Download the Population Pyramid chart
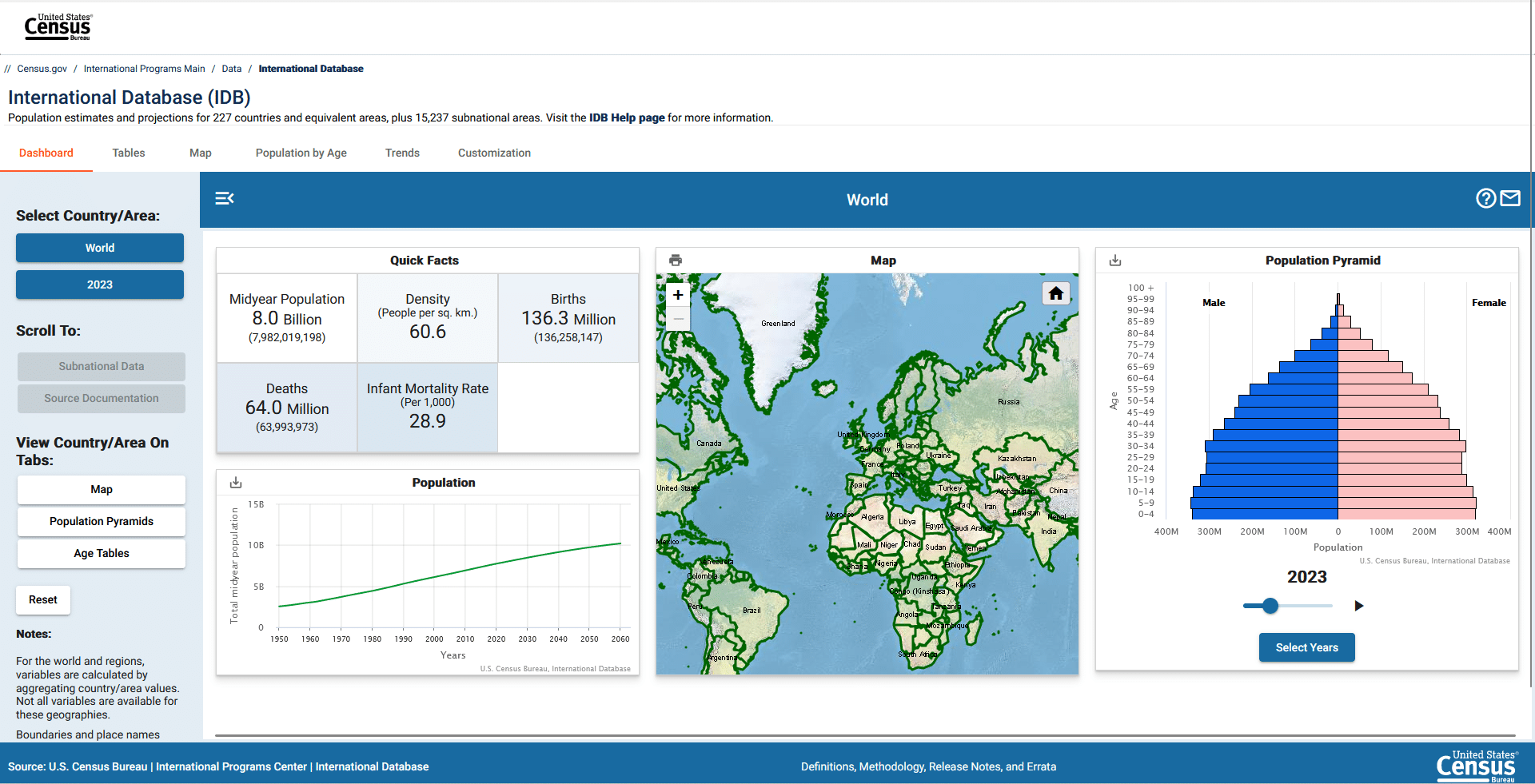 (x=1115, y=261)
